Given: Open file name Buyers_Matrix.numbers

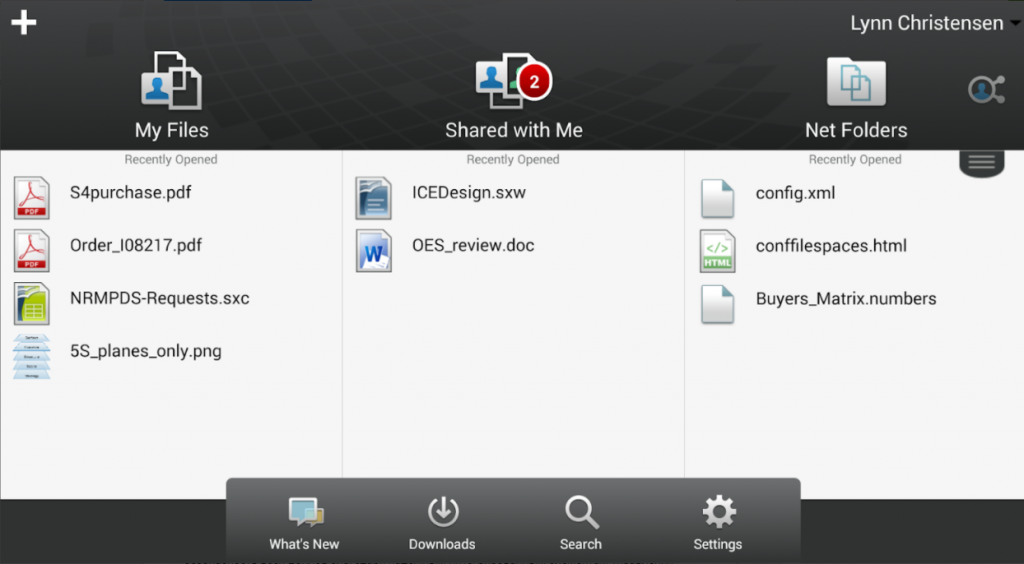Looking at the screenshot, I should (x=846, y=299).
